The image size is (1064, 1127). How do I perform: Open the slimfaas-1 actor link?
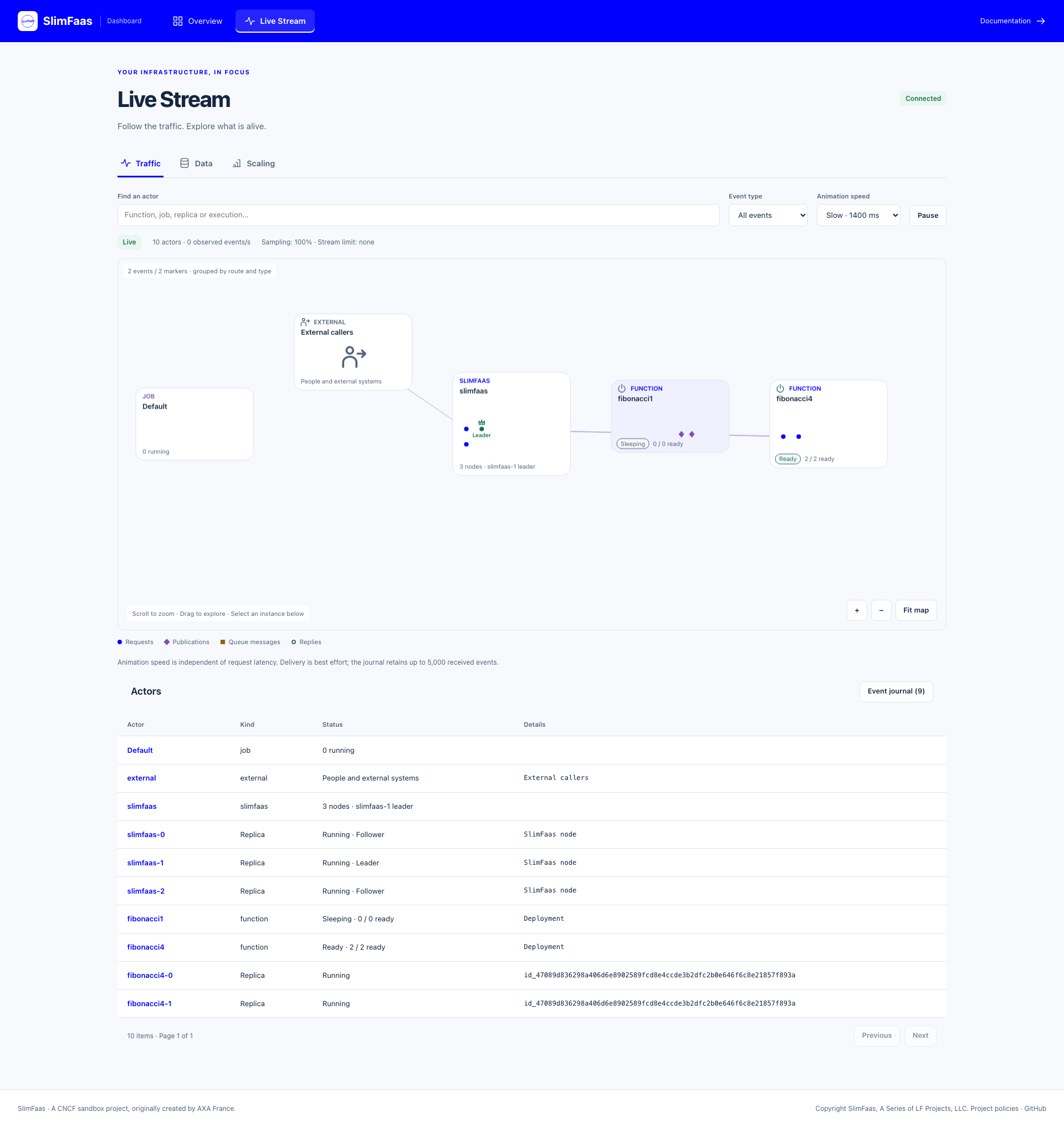(145, 863)
